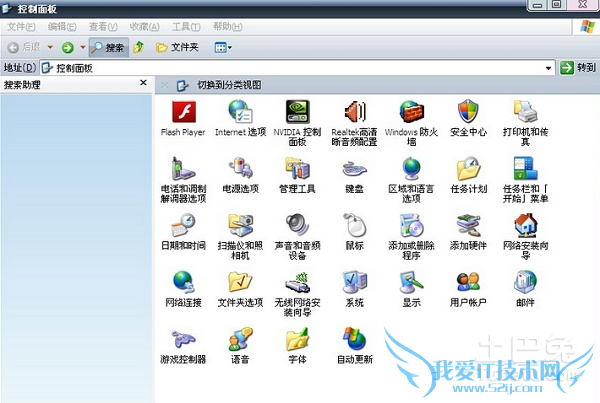The height and width of the screenshot is (403, 600).
Task: Open 键盘 settings icon
Action: click(x=354, y=175)
